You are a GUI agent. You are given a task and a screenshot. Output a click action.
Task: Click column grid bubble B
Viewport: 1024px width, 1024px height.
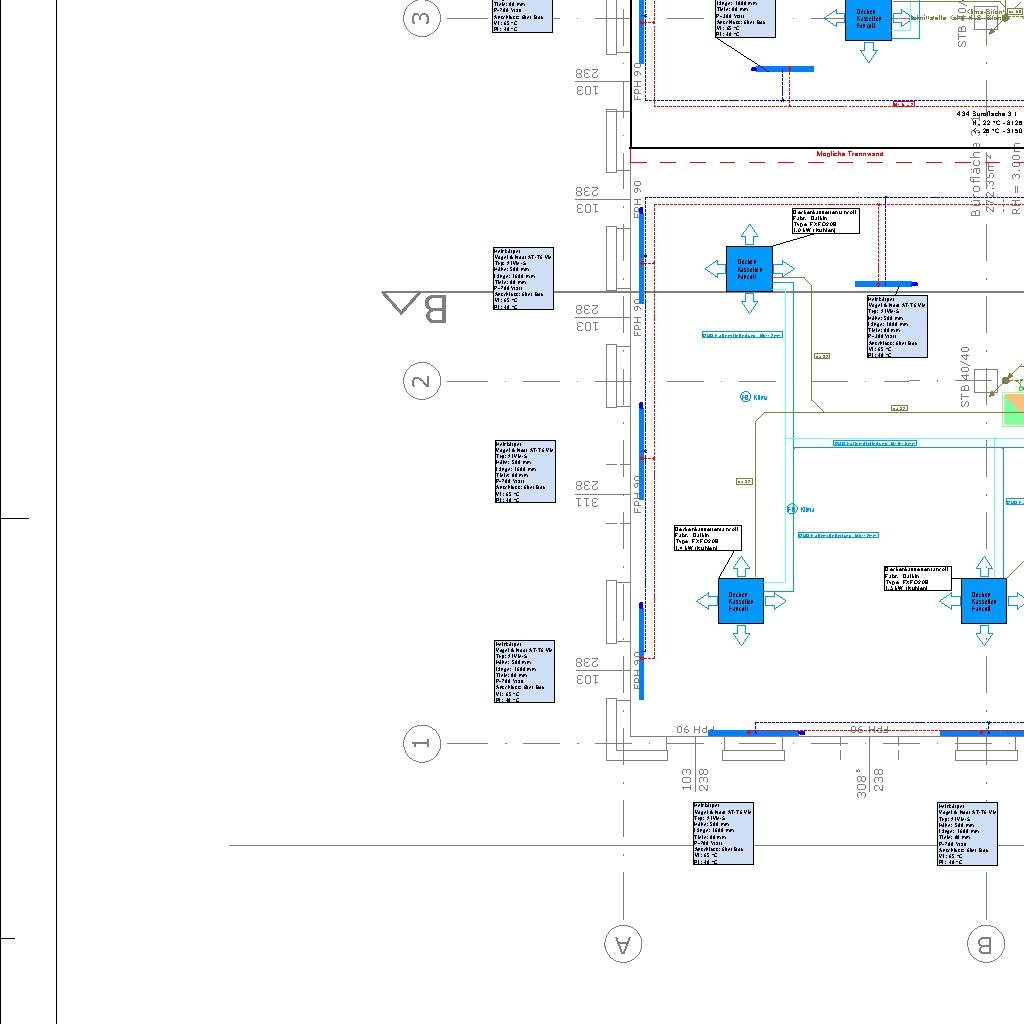point(985,943)
